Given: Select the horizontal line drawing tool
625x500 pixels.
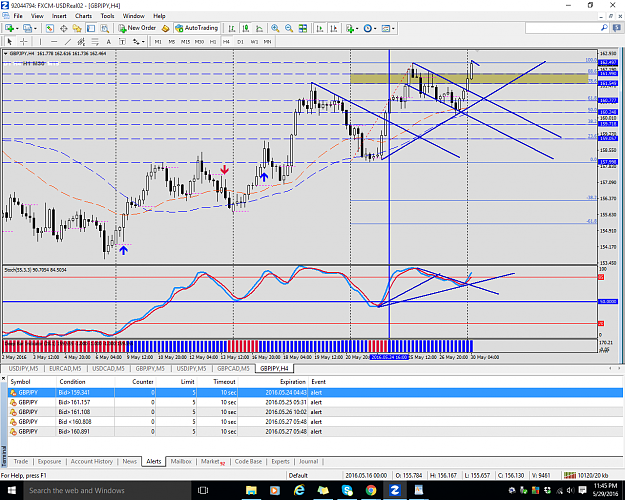Looking at the screenshot, I should pos(54,41).
